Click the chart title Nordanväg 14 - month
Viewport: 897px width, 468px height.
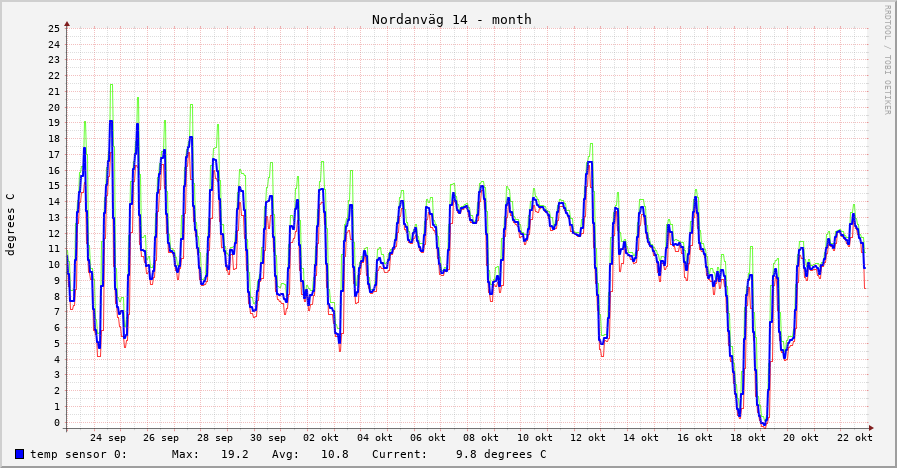[451, 19]
